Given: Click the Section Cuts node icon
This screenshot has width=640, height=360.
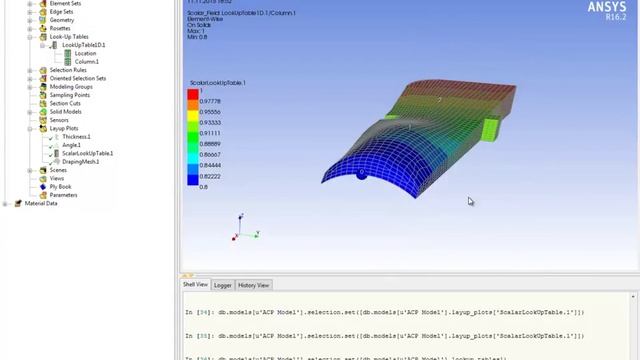Looking at the screenshot, I should click(x=43, y=104).
